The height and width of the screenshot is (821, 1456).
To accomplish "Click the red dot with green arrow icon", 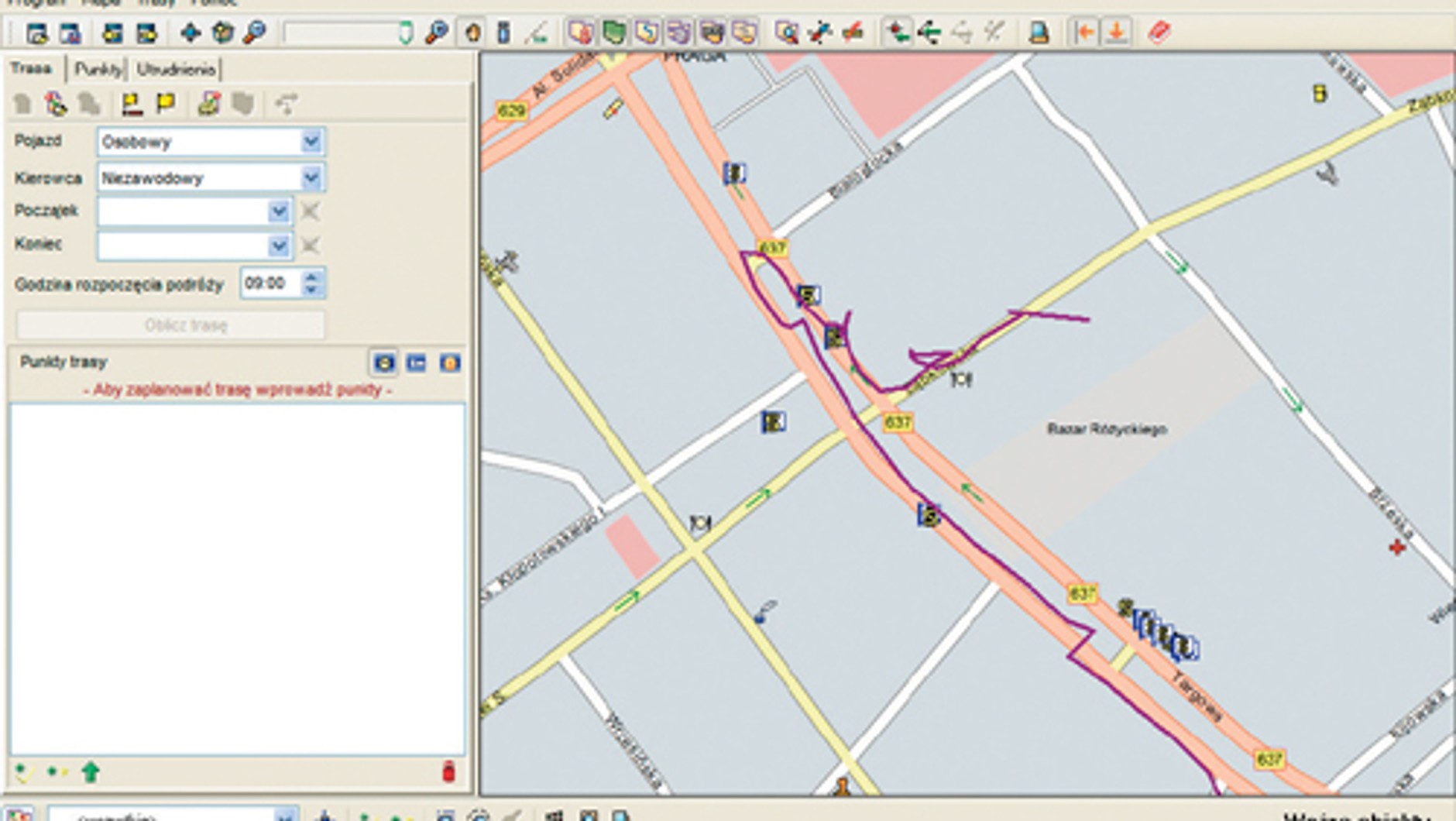I will (x=898, y=33).
